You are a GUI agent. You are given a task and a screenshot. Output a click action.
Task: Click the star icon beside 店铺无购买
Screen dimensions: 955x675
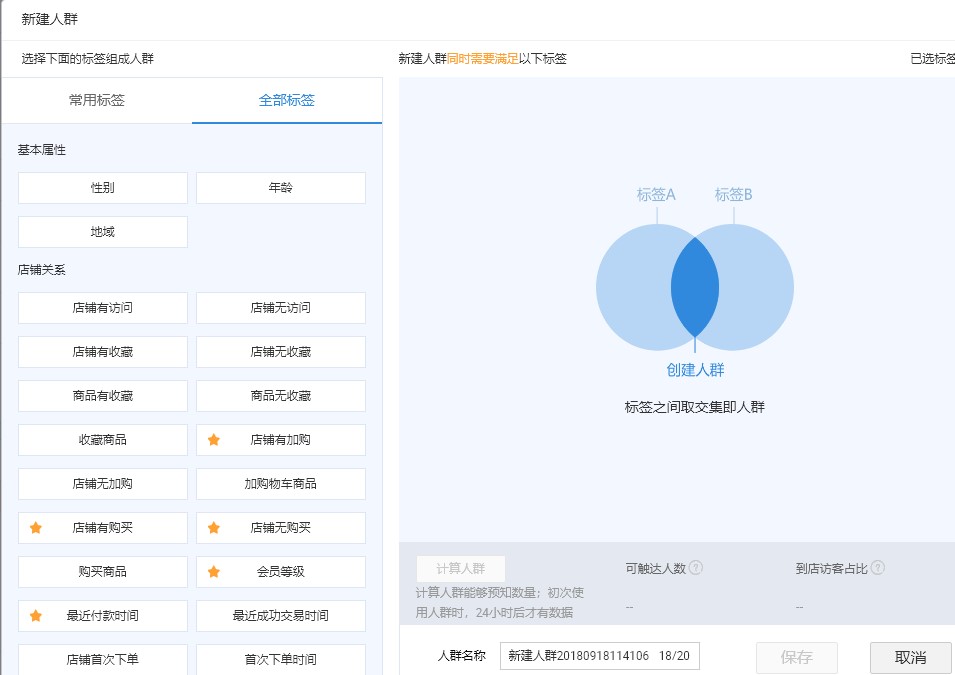click(x=214, y=528)
